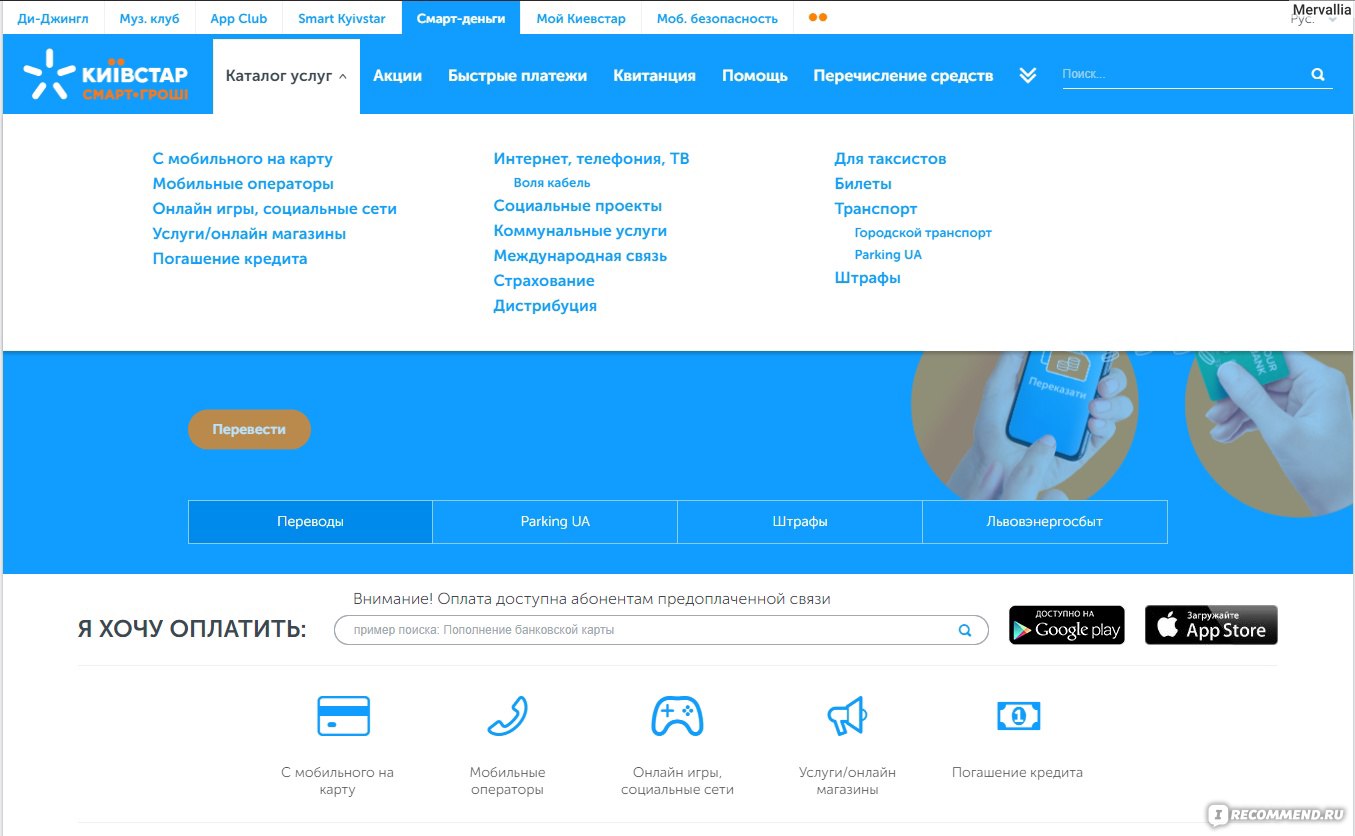1355x836 pixels.
Task: Click С мобильного на карту icon label
Action: [338, 781]
